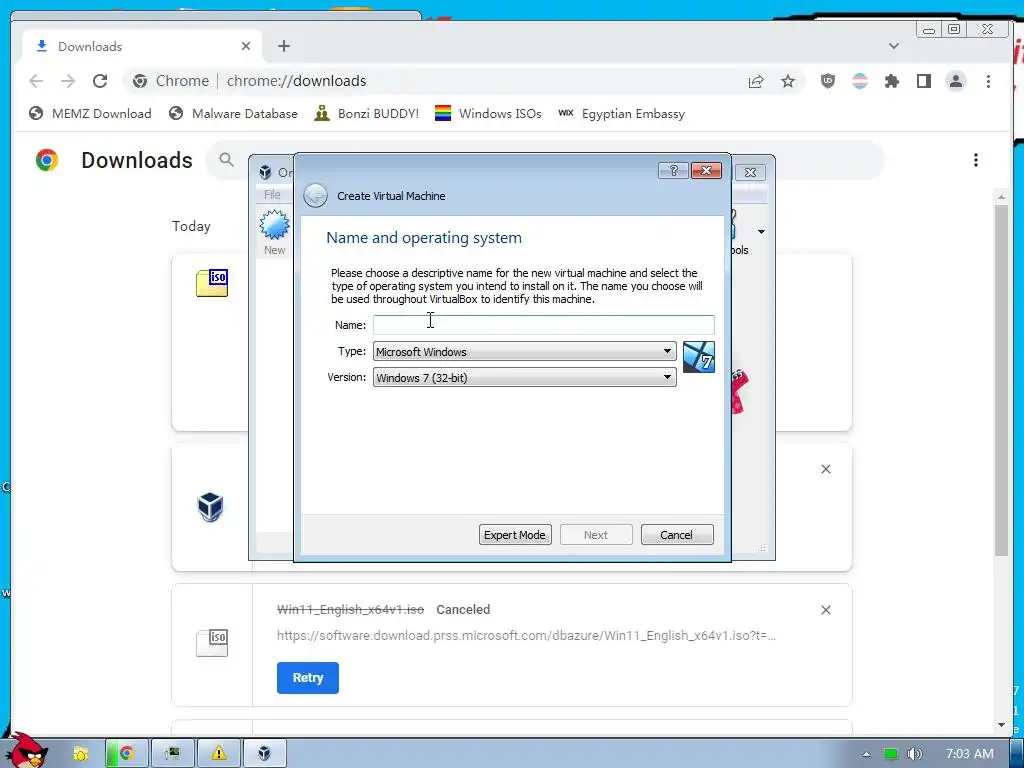1024x768 pixels.
Task: Click New icon in VirtualBox Manager
Action: 274,233
